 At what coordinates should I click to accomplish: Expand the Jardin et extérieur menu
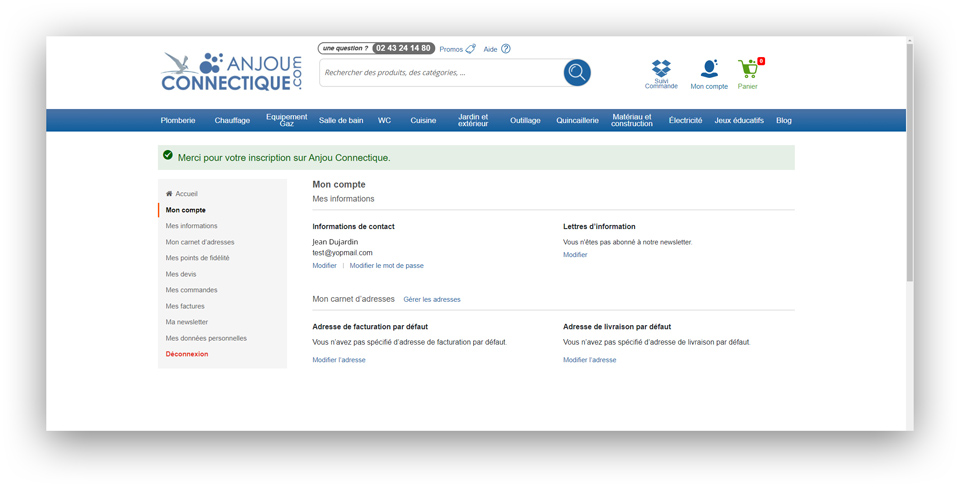coord(473,120)
